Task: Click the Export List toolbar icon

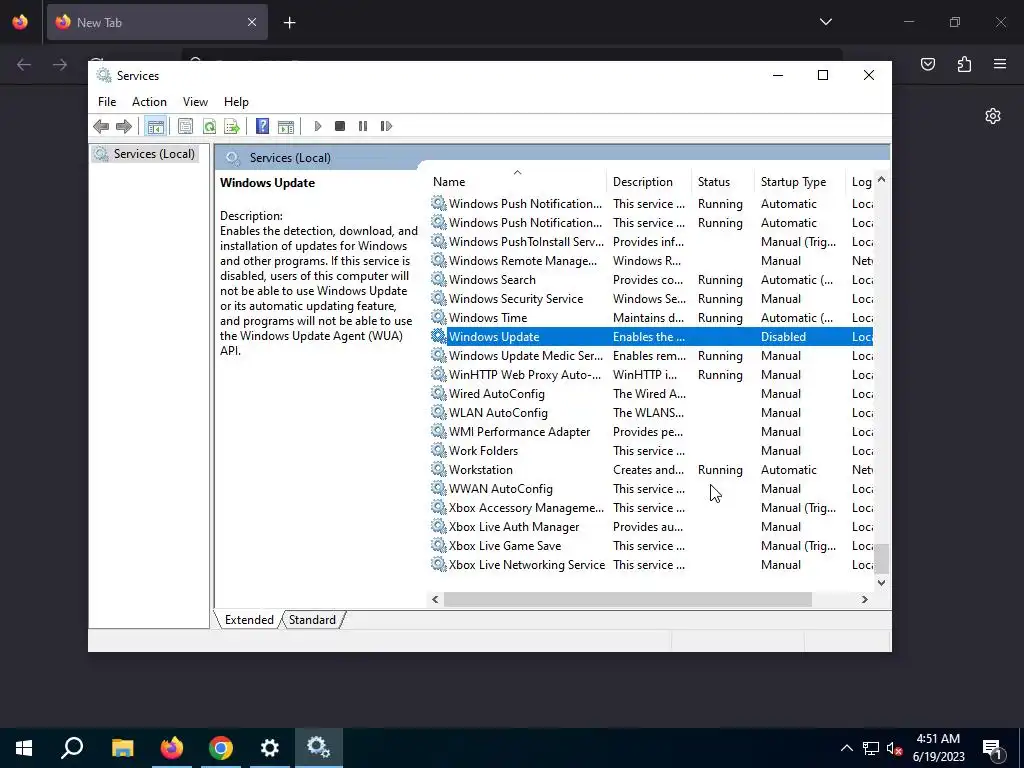Action: point(232,126)
